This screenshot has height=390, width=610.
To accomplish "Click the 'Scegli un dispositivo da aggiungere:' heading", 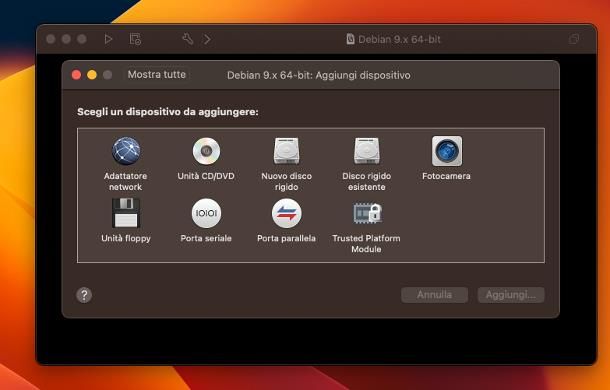I will coord(168,112).
